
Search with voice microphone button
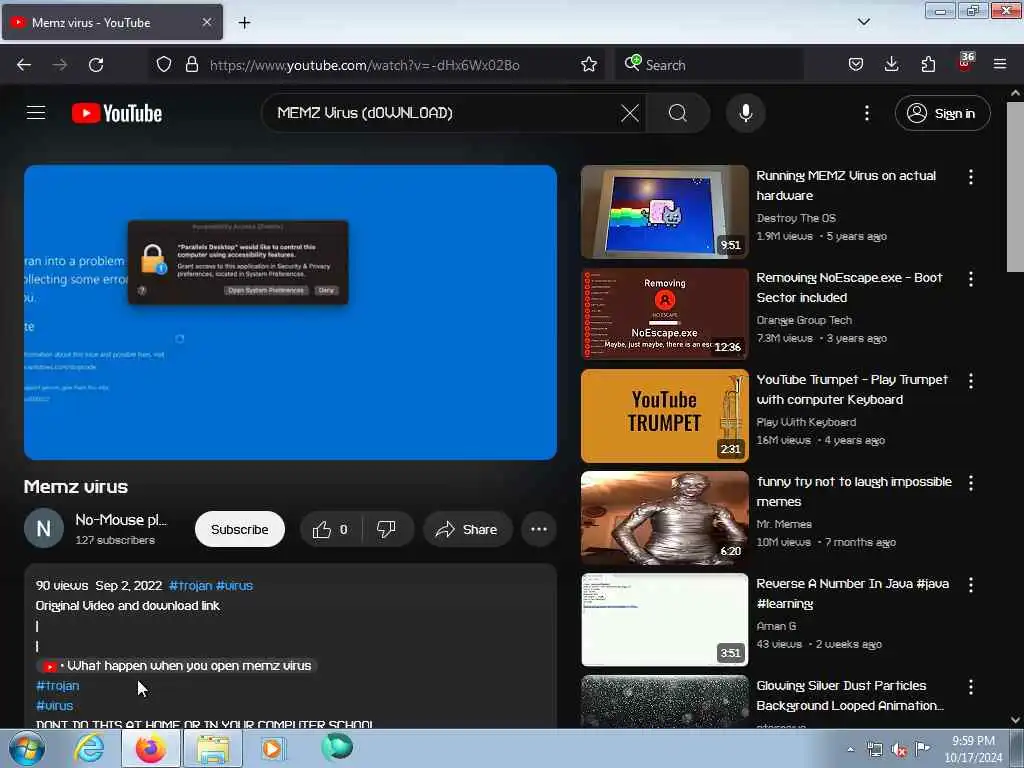[x=745, y=113]
